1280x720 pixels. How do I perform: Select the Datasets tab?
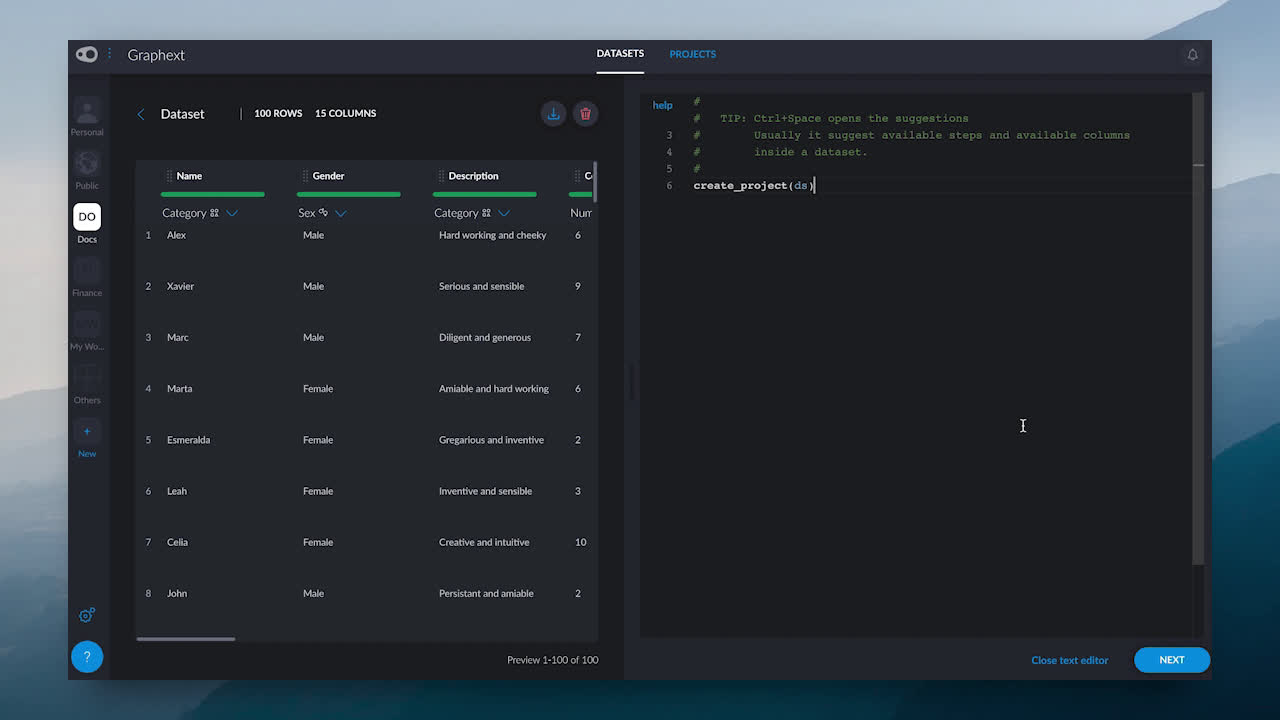620,54
